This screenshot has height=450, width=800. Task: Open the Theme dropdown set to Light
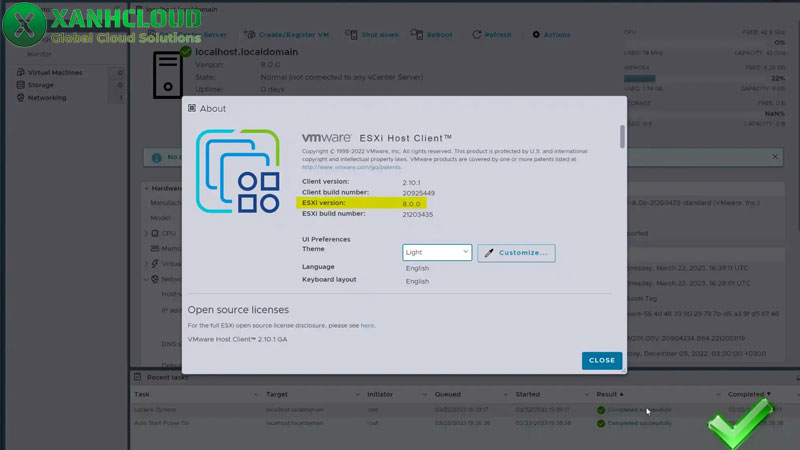click(x=437, y=253)
